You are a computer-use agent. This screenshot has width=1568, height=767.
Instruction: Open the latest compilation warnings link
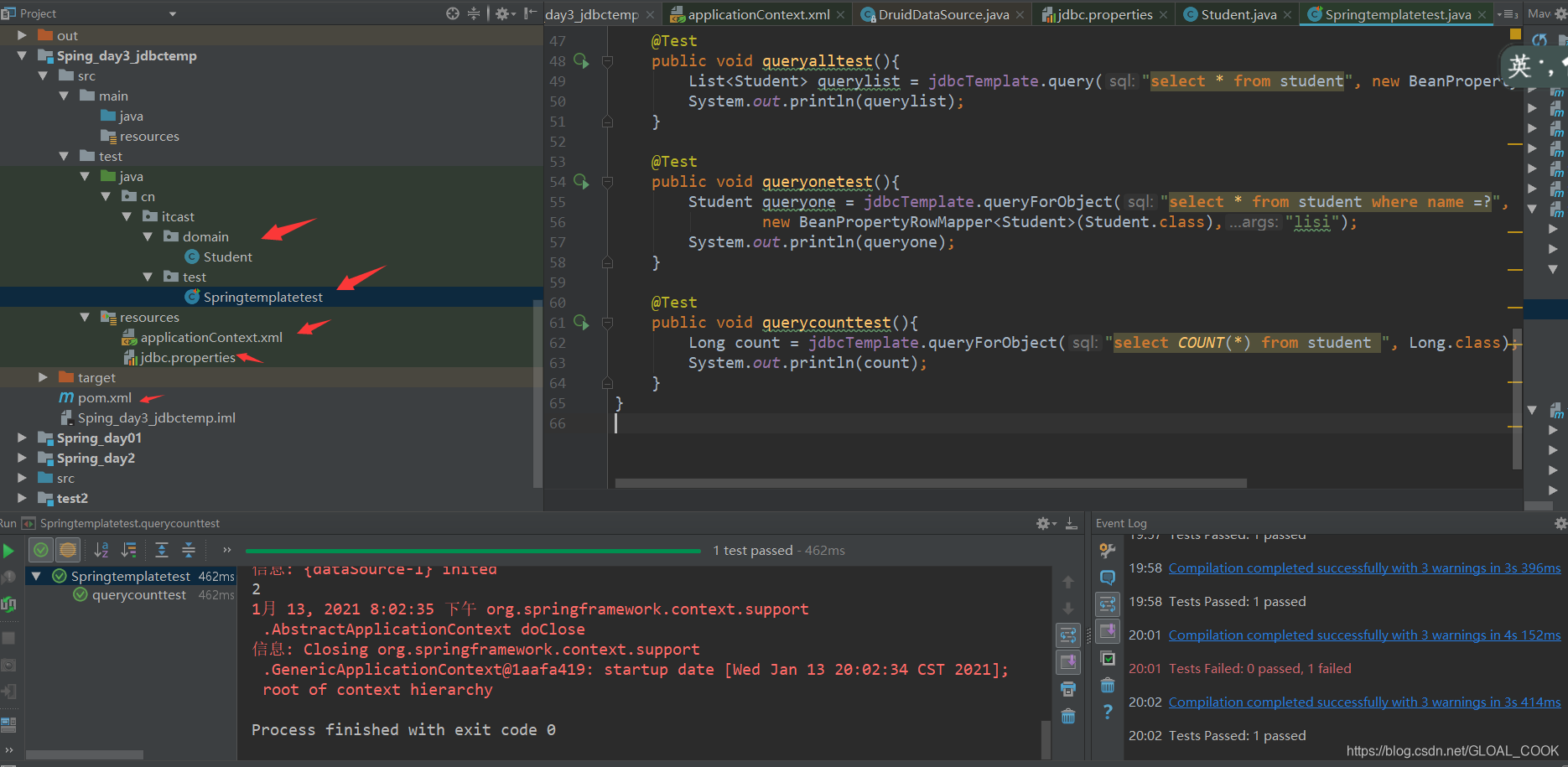click(1363, 702)
